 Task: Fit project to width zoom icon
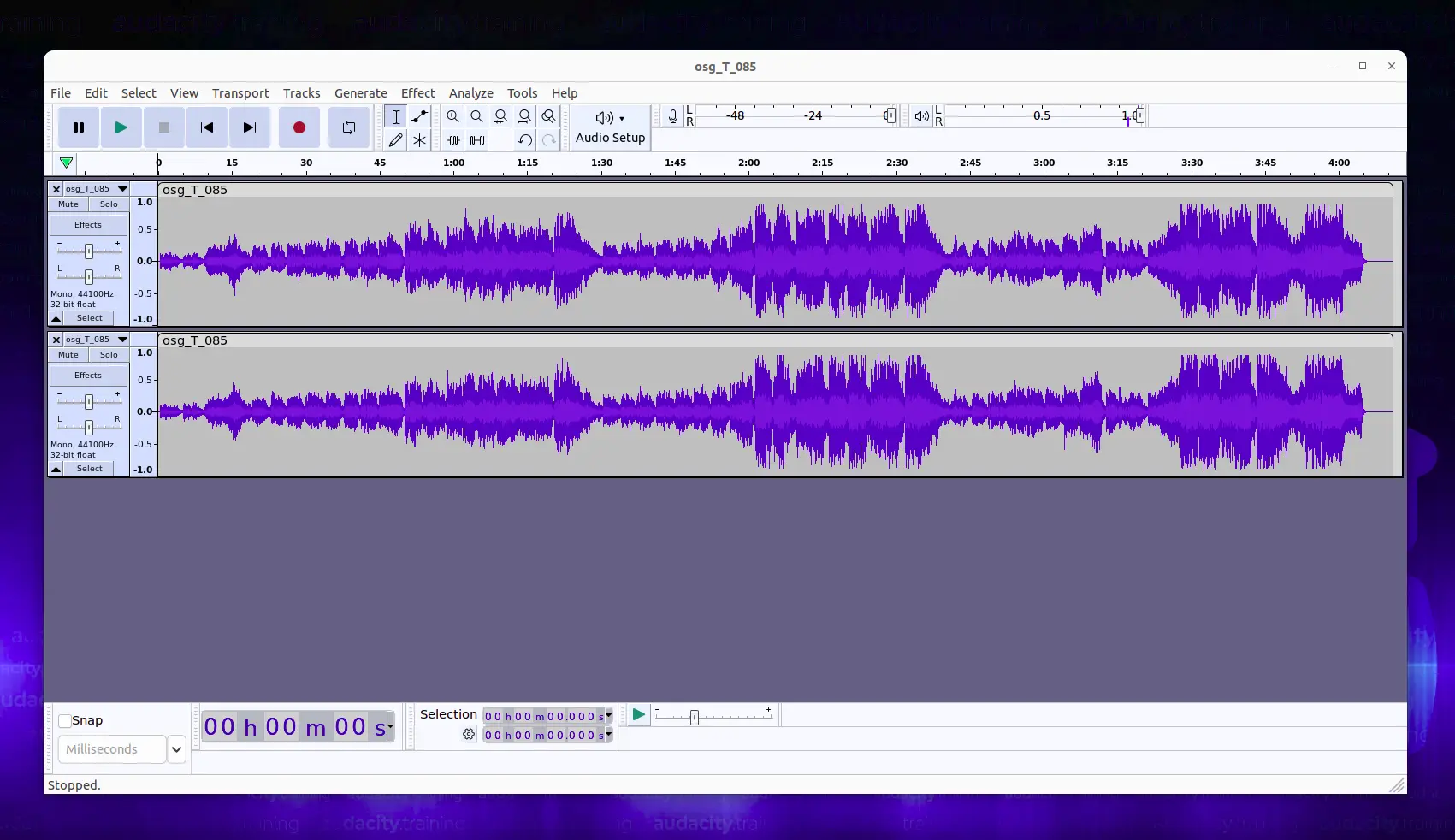525,116
